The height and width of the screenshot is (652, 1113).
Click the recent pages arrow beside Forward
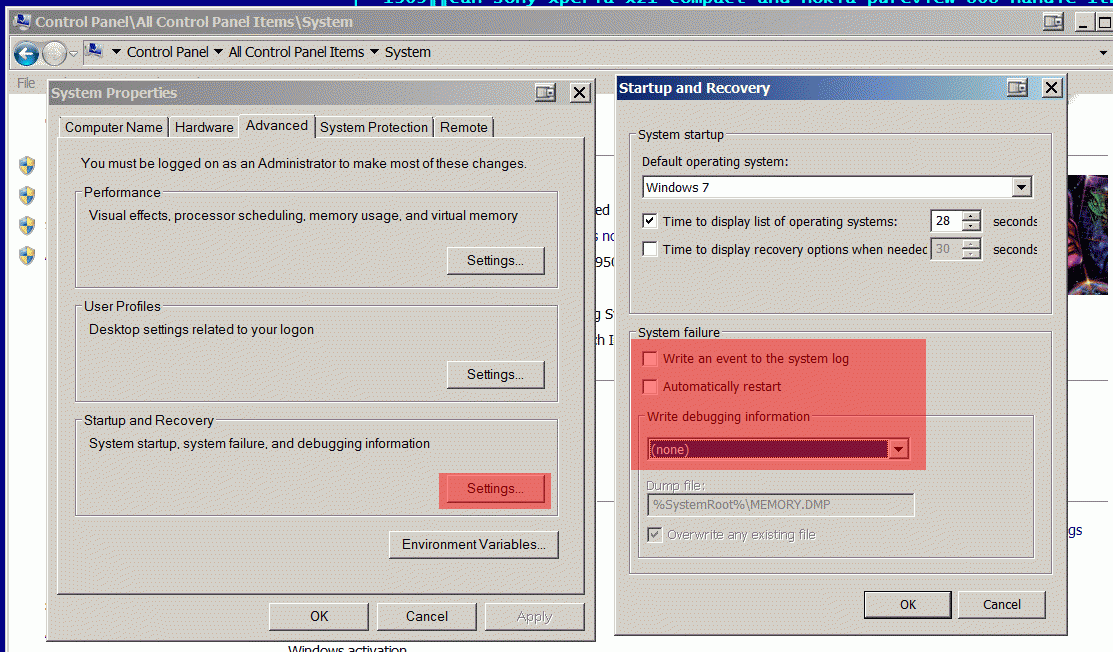(x=73, y=53)
